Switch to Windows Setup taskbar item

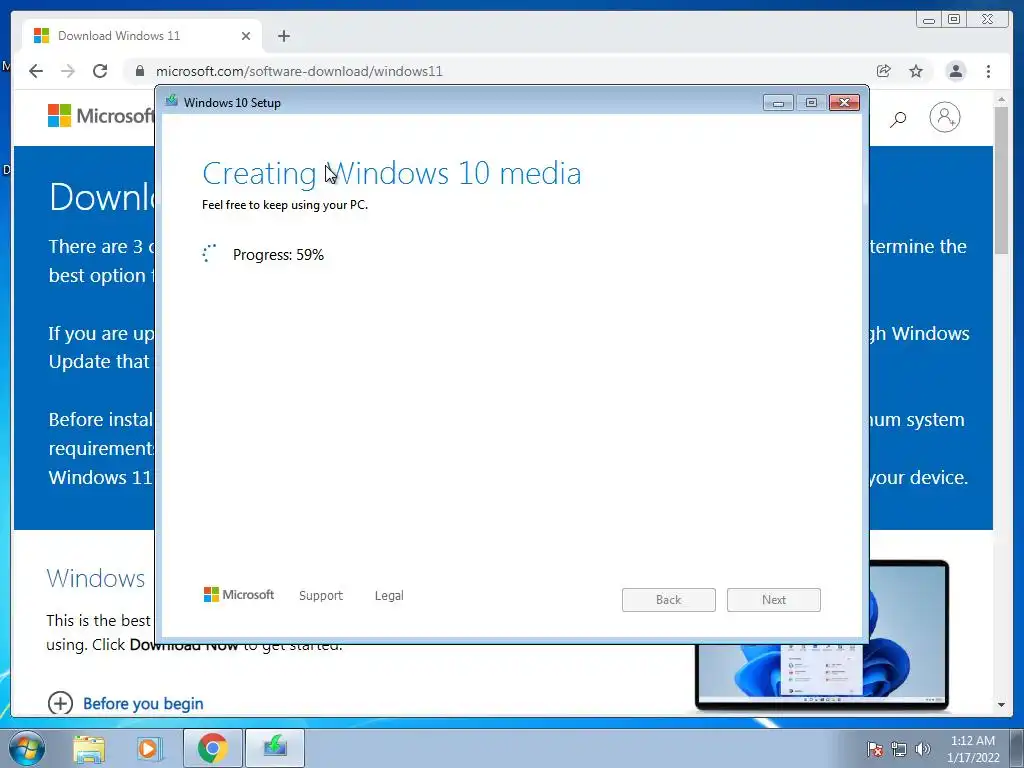[275, 748]
